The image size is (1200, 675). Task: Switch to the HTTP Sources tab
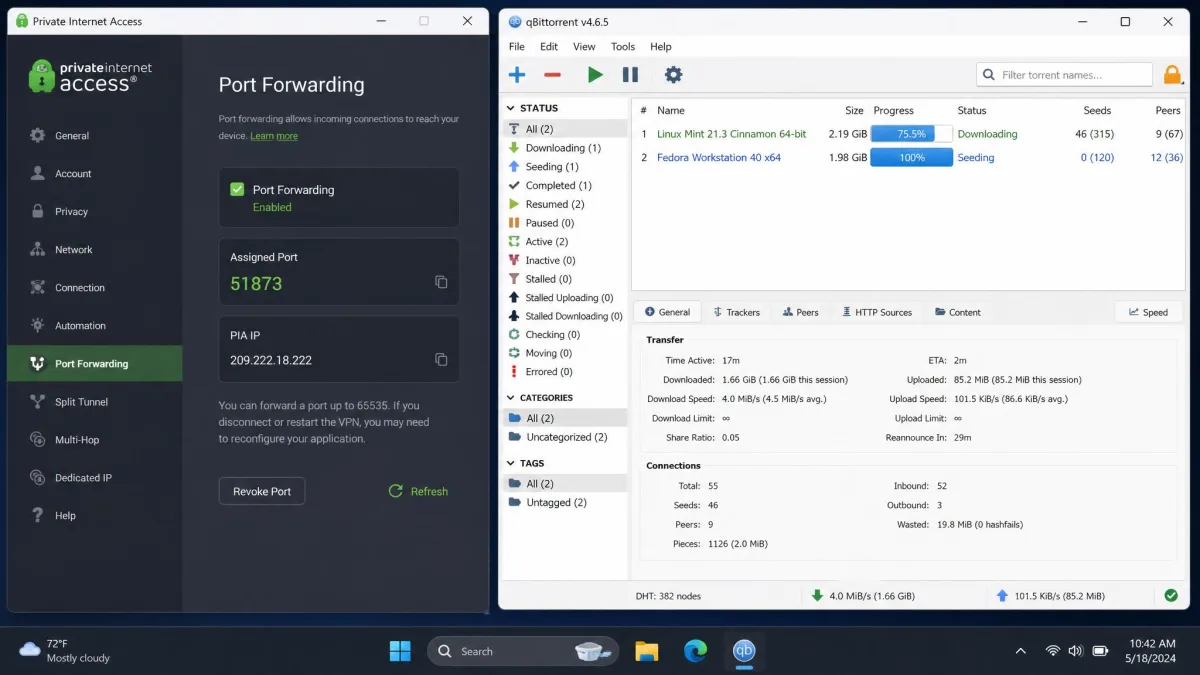click(877, 312)
